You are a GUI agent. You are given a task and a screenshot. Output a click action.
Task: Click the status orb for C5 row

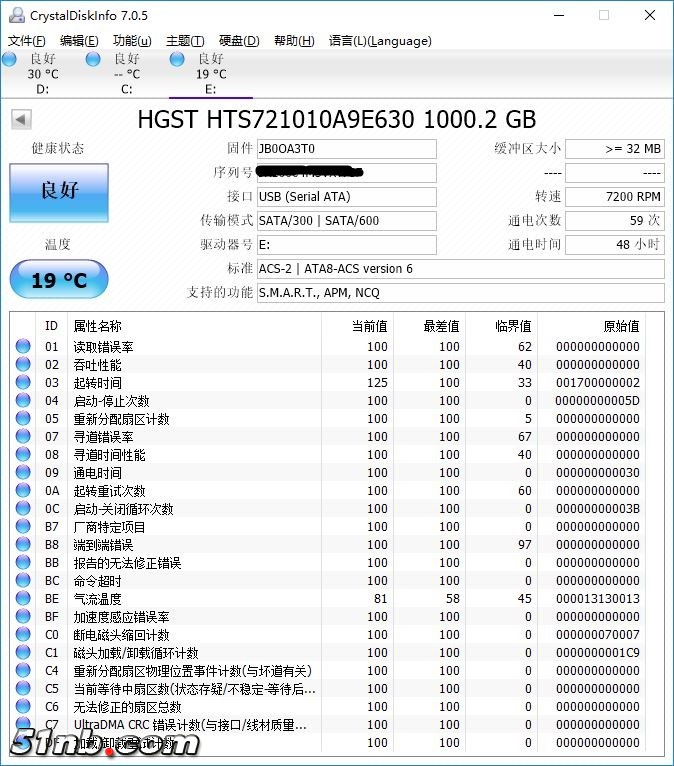[23, 688]
